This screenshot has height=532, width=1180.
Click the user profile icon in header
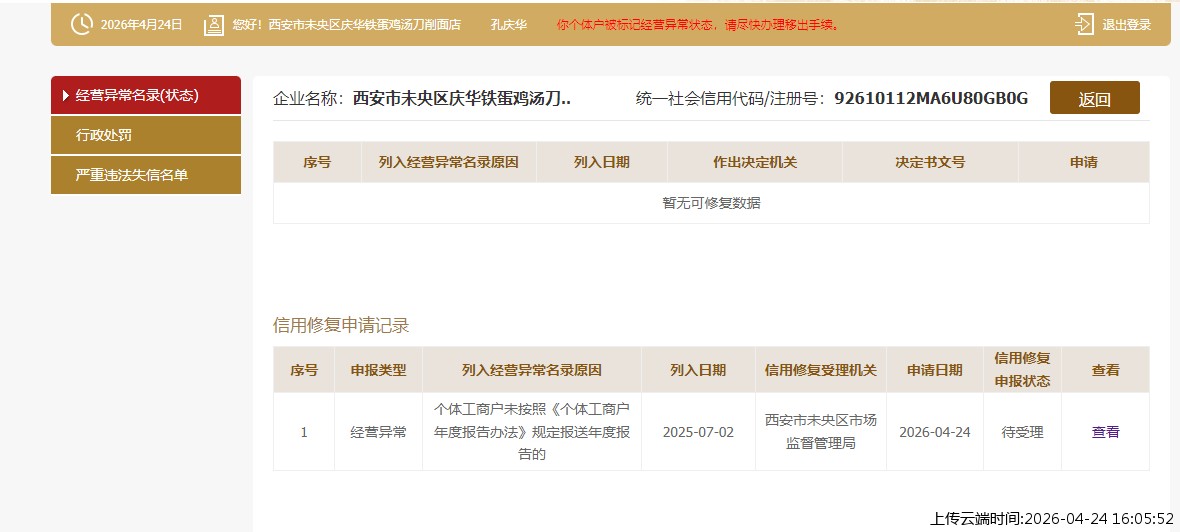213,25
